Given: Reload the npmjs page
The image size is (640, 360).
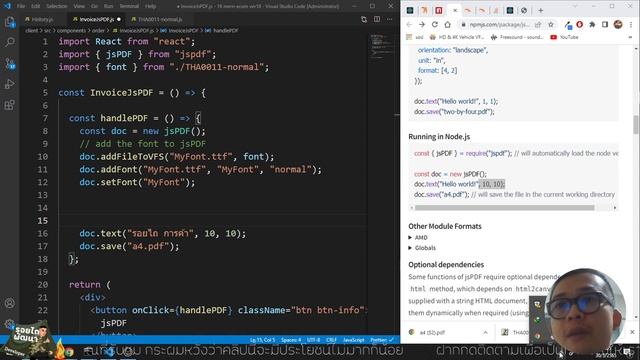Looking at the screenshot, I should tap(435, 24).
